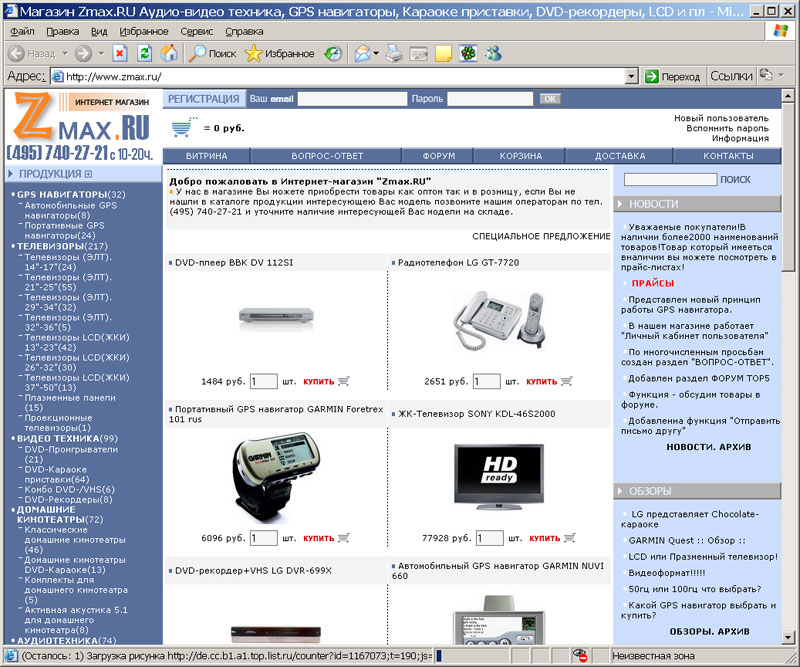
Task: Open НОВОСТИ. АРХИВ link
Action: coord(709,447)
